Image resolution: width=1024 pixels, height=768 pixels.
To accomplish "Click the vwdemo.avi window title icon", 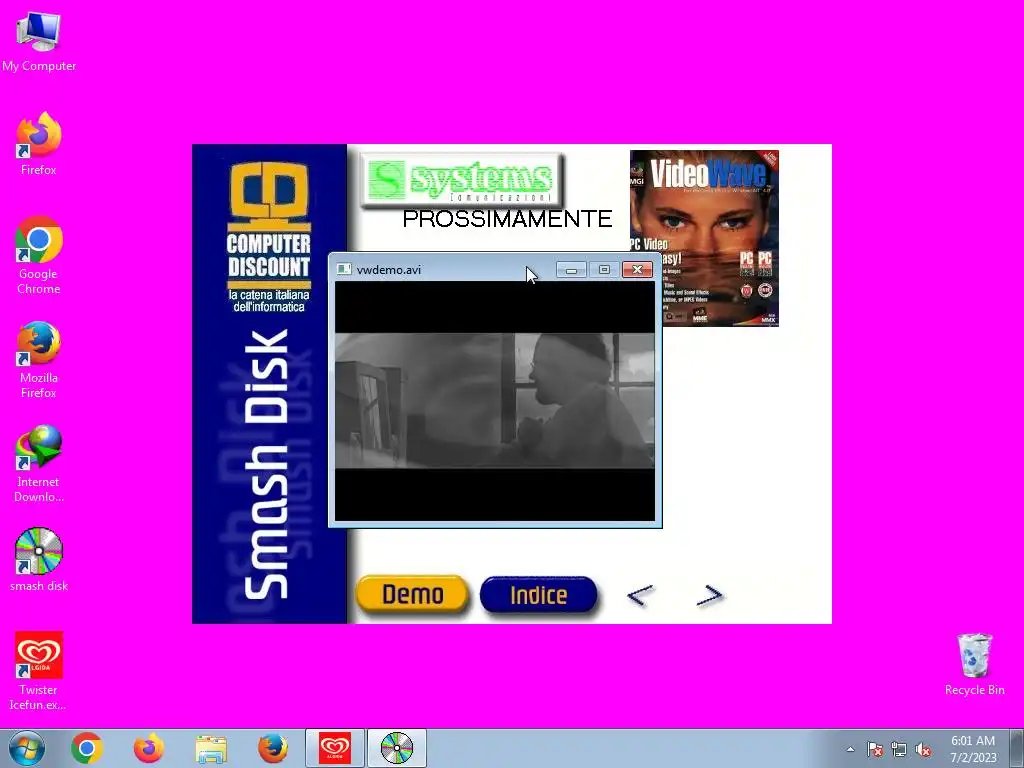I will click(344, 269).
